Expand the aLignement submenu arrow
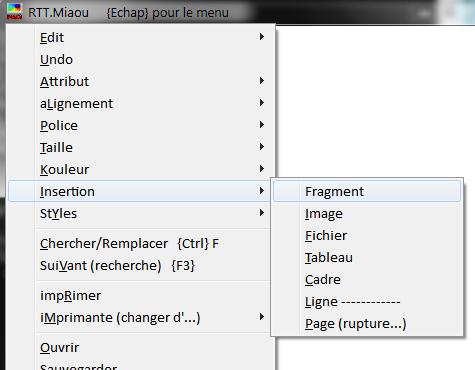This screenshot has width=475, height=370. coord(262,103)
